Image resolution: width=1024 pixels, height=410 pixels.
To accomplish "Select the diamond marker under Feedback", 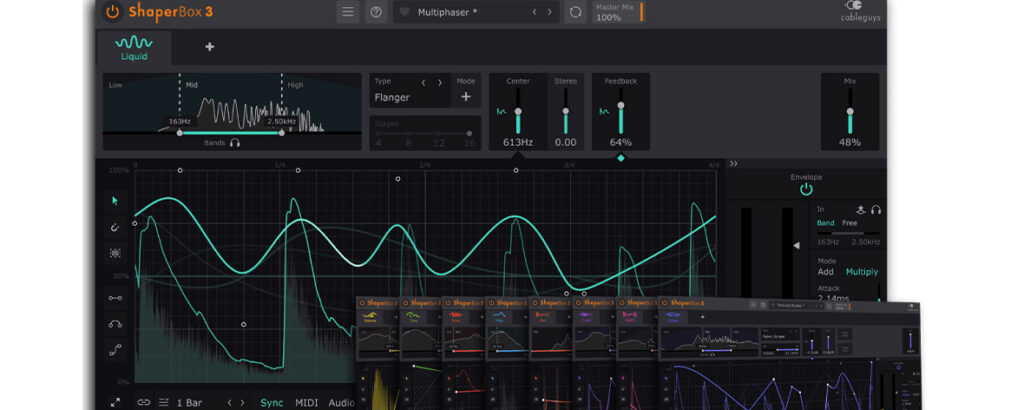I will pos(620,158).
